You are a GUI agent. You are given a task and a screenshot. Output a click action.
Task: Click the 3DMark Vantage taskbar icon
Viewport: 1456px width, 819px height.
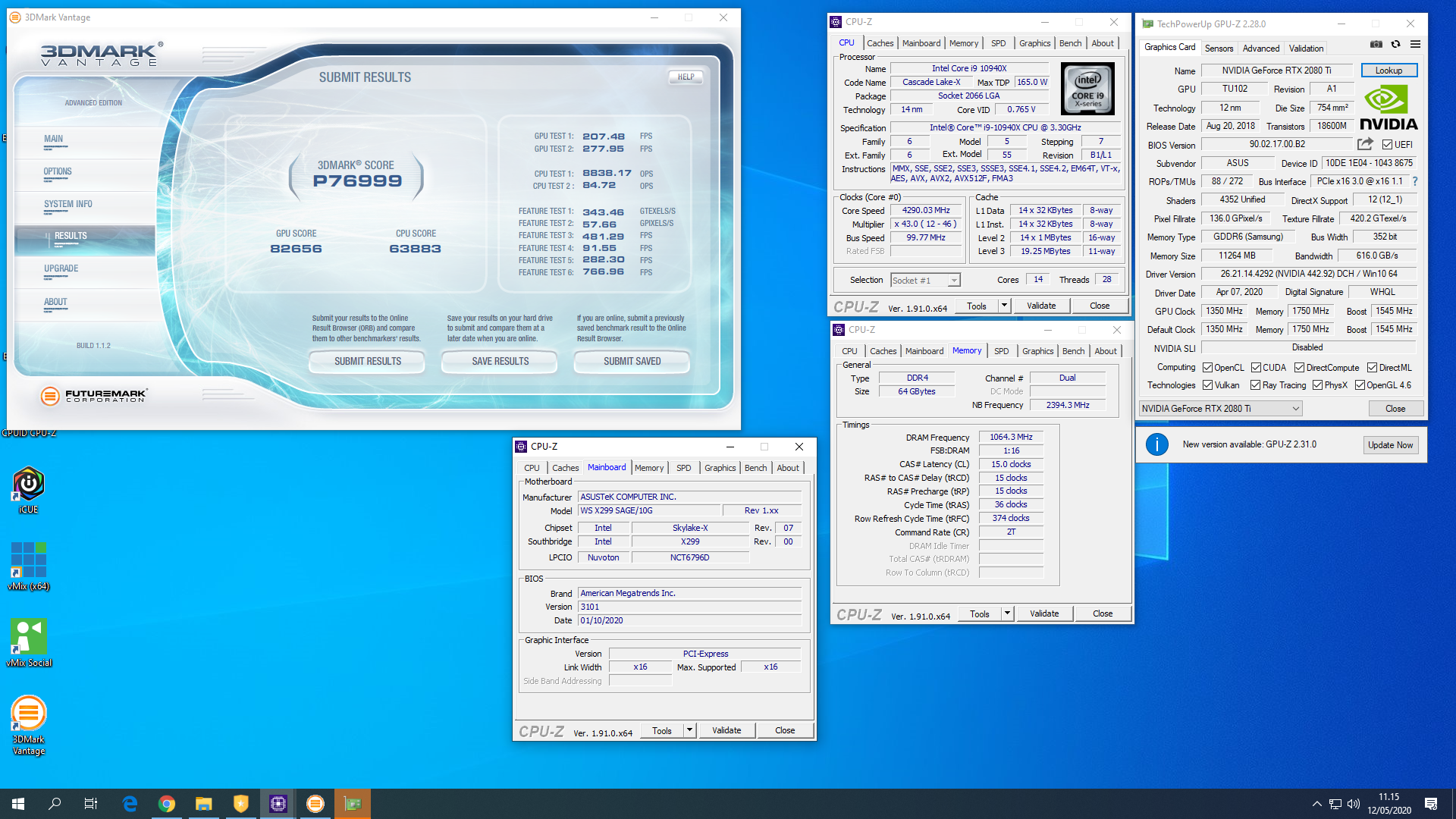click(x=315, y=804)
